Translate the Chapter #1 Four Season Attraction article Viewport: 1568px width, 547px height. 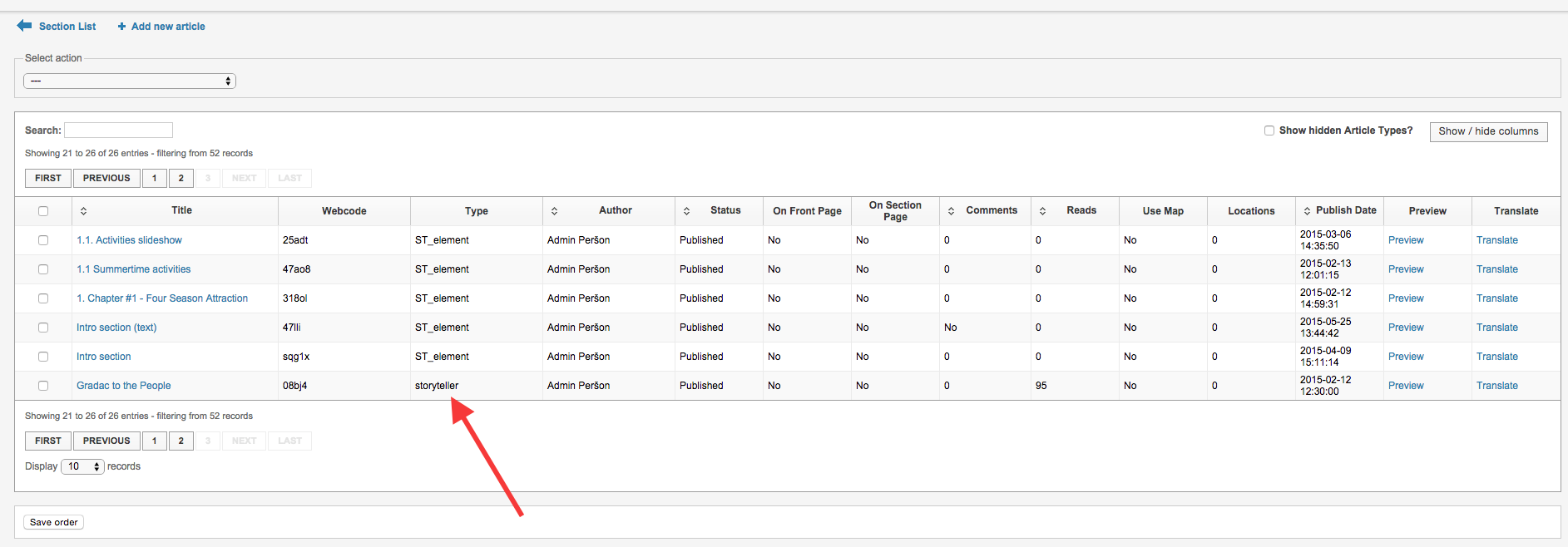coord(1497,298)
